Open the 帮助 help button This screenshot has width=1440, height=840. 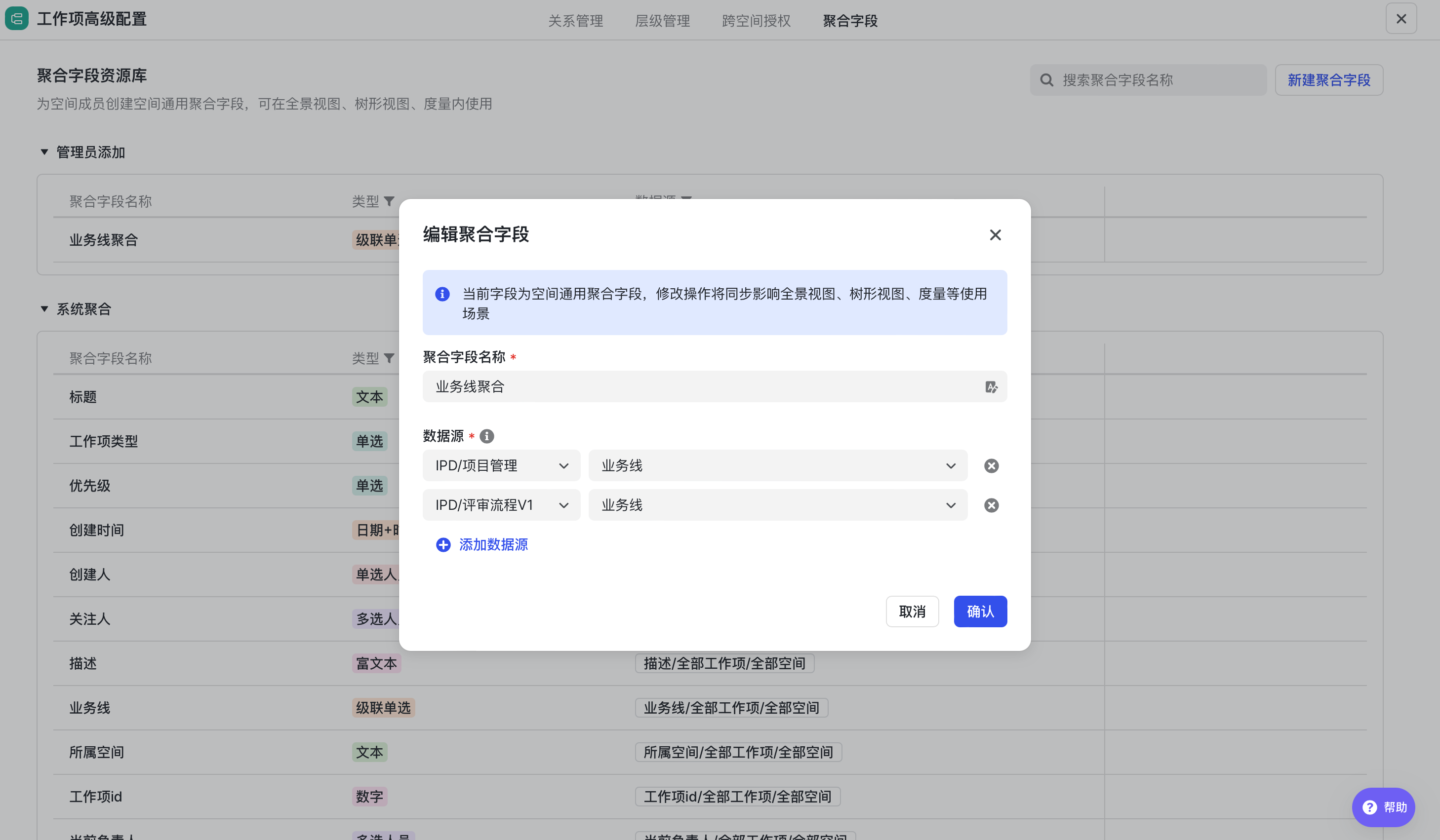1383,807
